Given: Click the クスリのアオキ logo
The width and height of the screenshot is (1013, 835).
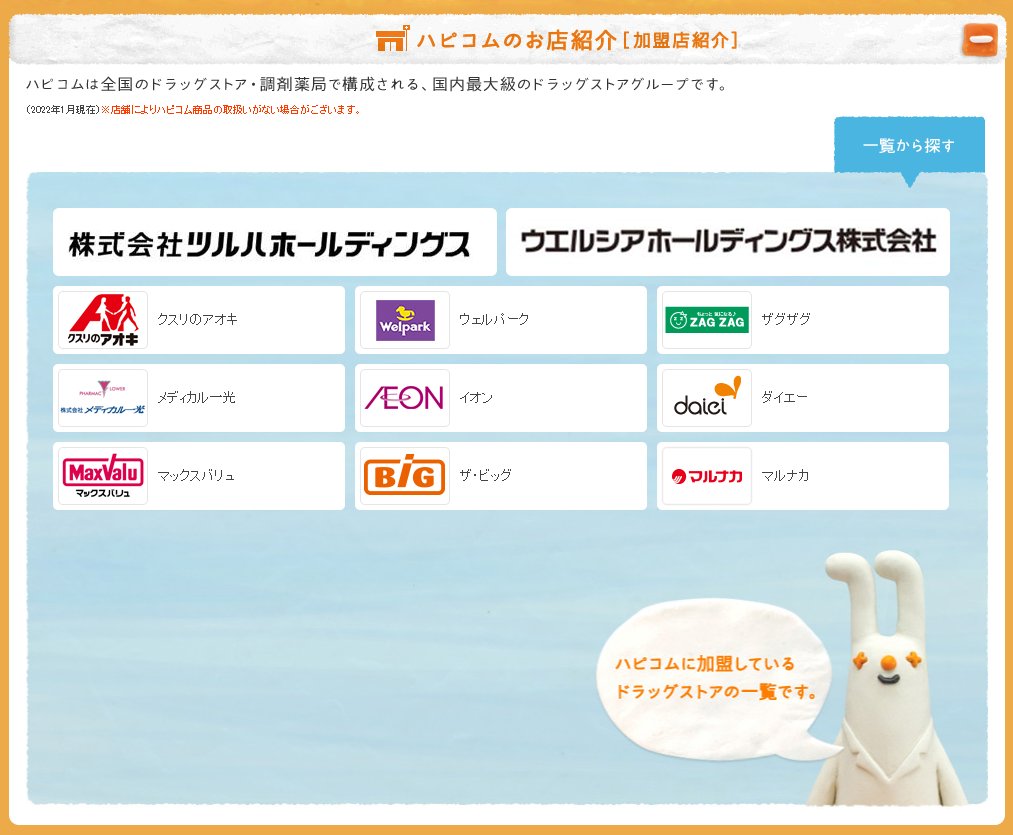Looking at the screenshot, I should click(103, 320).
